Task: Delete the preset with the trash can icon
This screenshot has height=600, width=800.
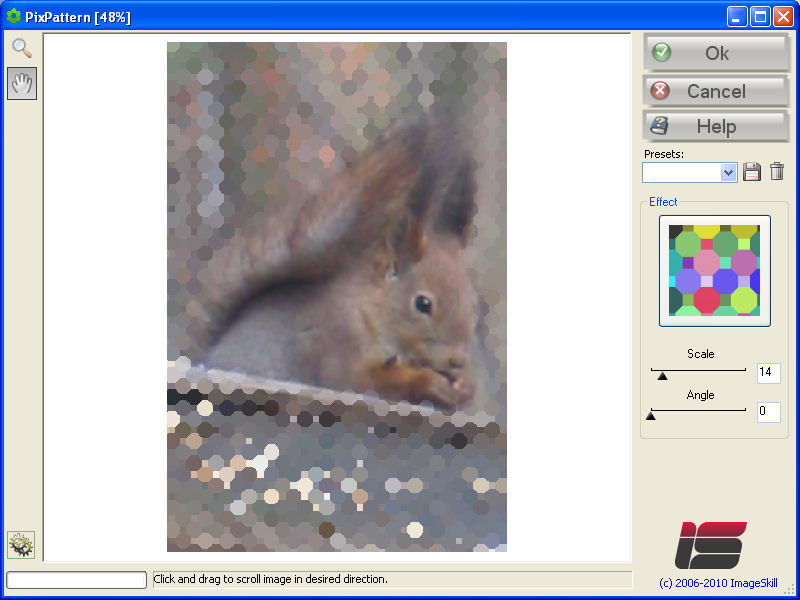Action: pos(777,172)
